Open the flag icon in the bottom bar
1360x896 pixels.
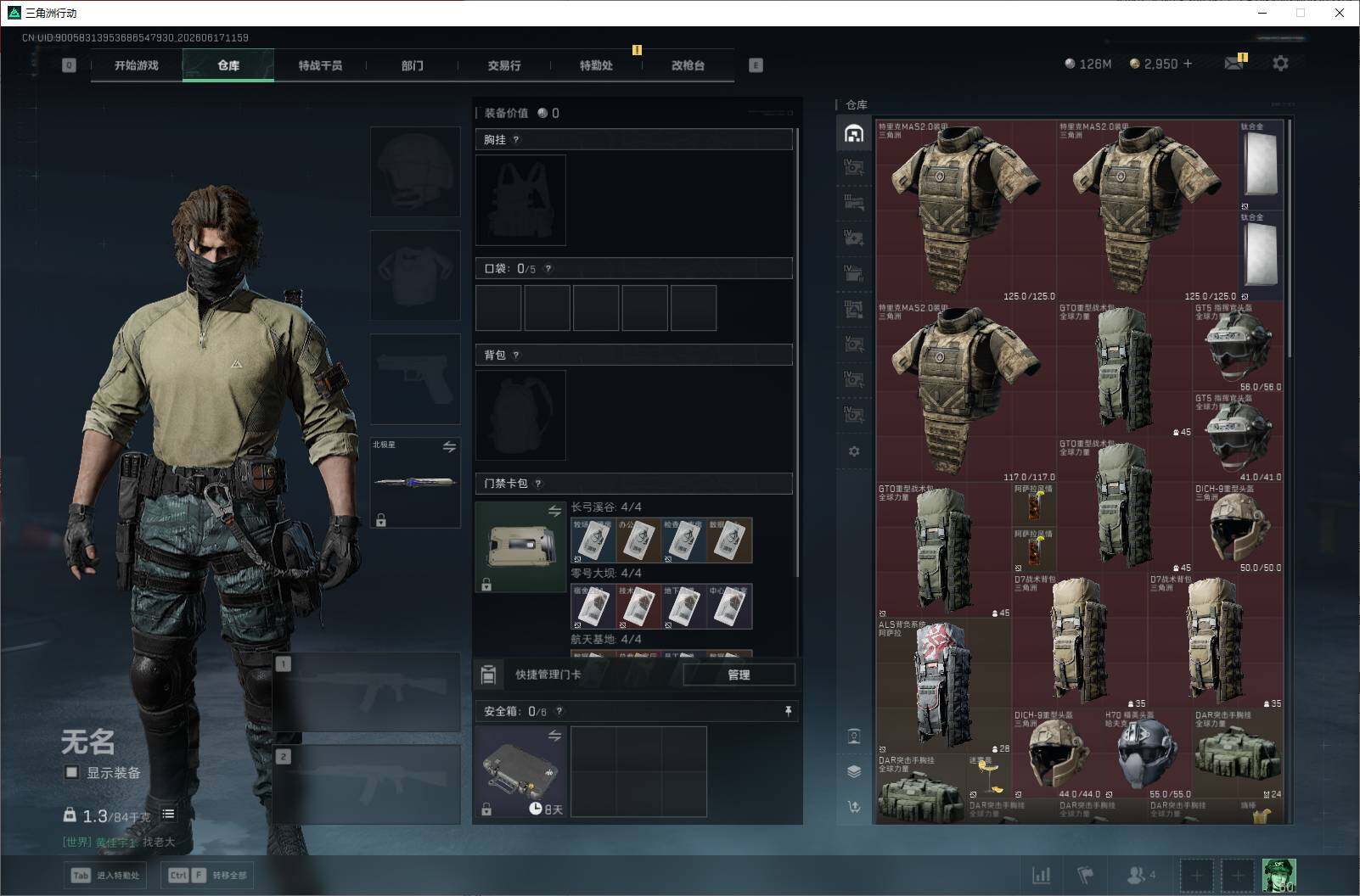coord(1086,875)
